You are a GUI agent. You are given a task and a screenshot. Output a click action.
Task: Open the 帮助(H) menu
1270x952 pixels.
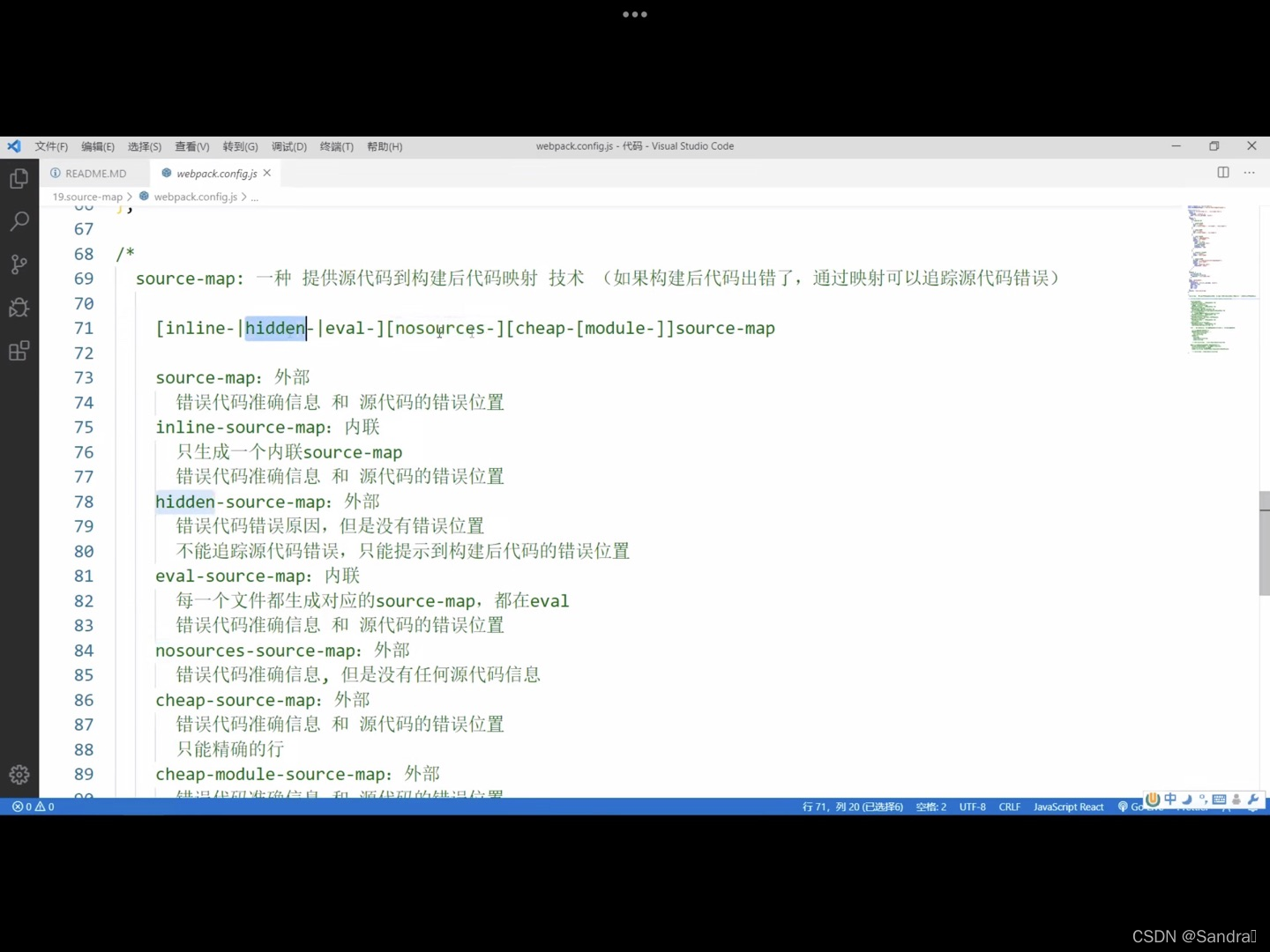pos(385,146)
